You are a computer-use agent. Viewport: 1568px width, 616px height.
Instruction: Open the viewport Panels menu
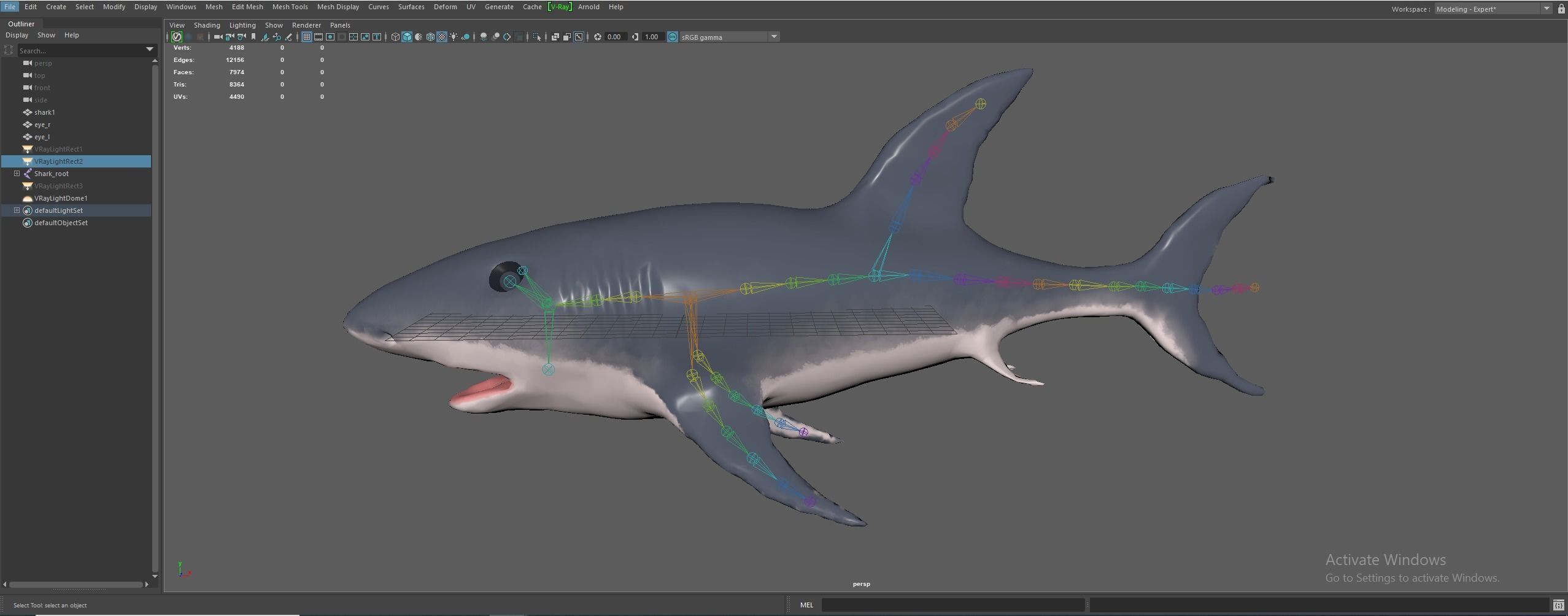pos(340,25)
